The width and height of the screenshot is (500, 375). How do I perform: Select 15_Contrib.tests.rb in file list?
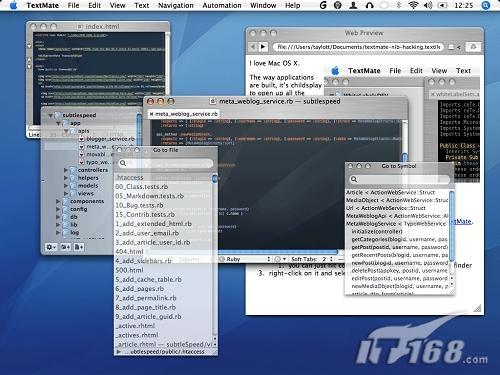tap(163, 215)
